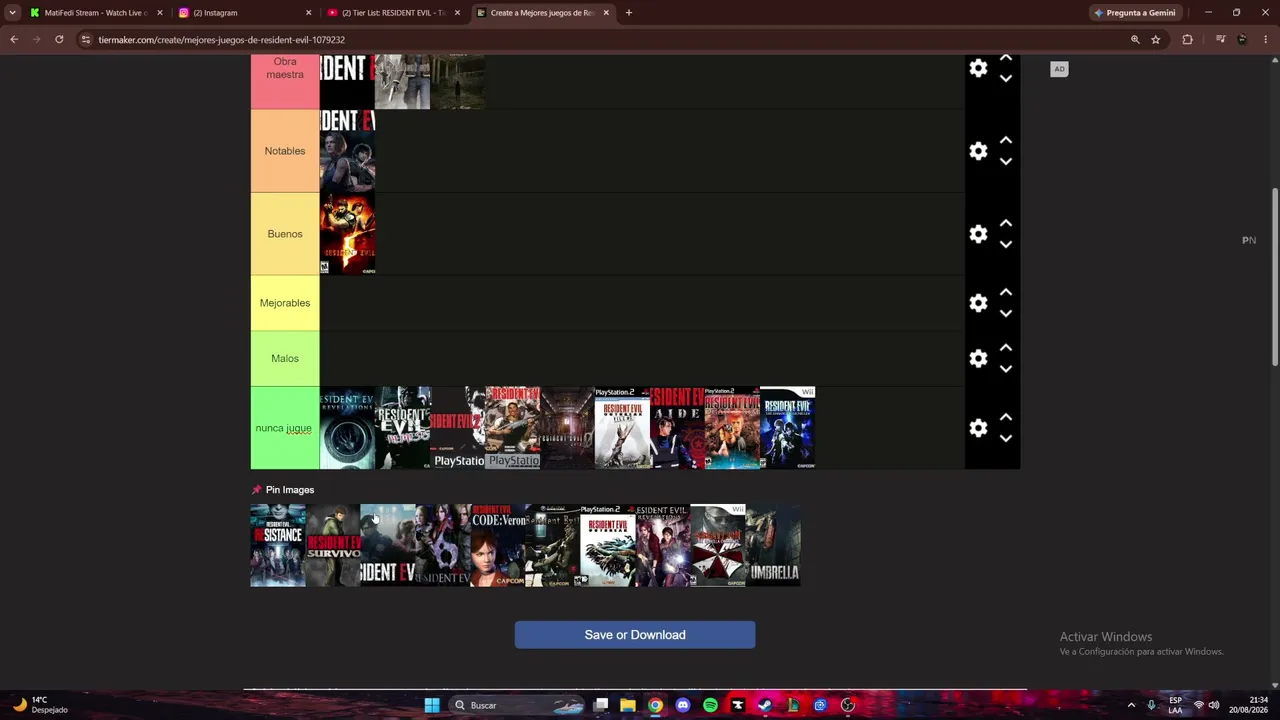Screen dimensions: 1280x720
Task: Select the PlayStation 2 Outbreak cover in image pool
Action: click(608, 545)
